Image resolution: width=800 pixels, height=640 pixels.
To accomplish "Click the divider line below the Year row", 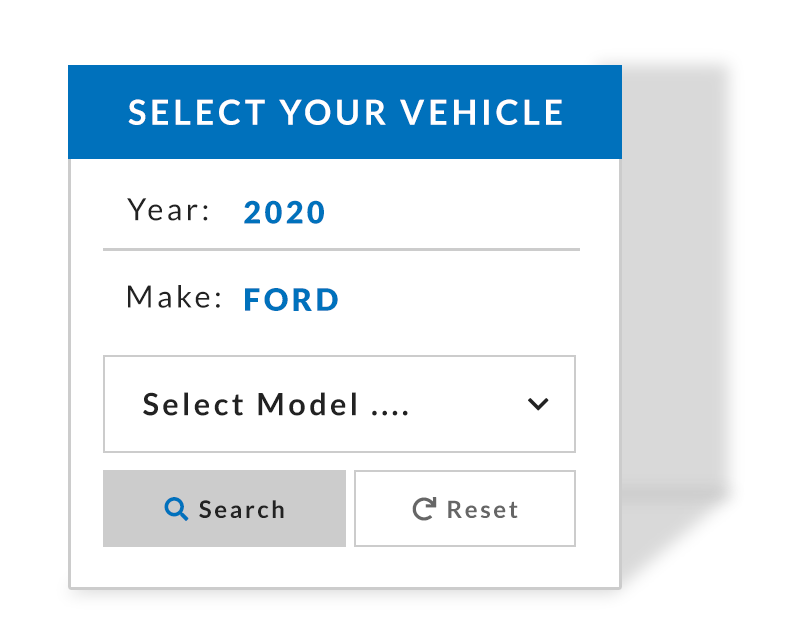I will 341,249.
